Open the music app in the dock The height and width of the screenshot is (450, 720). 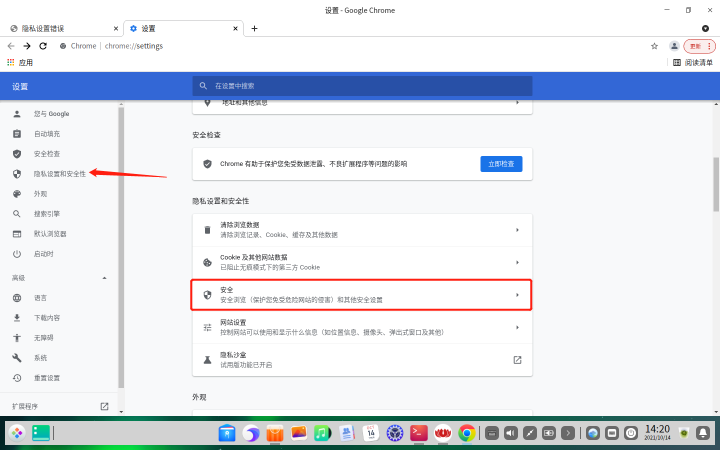(323, 433)
